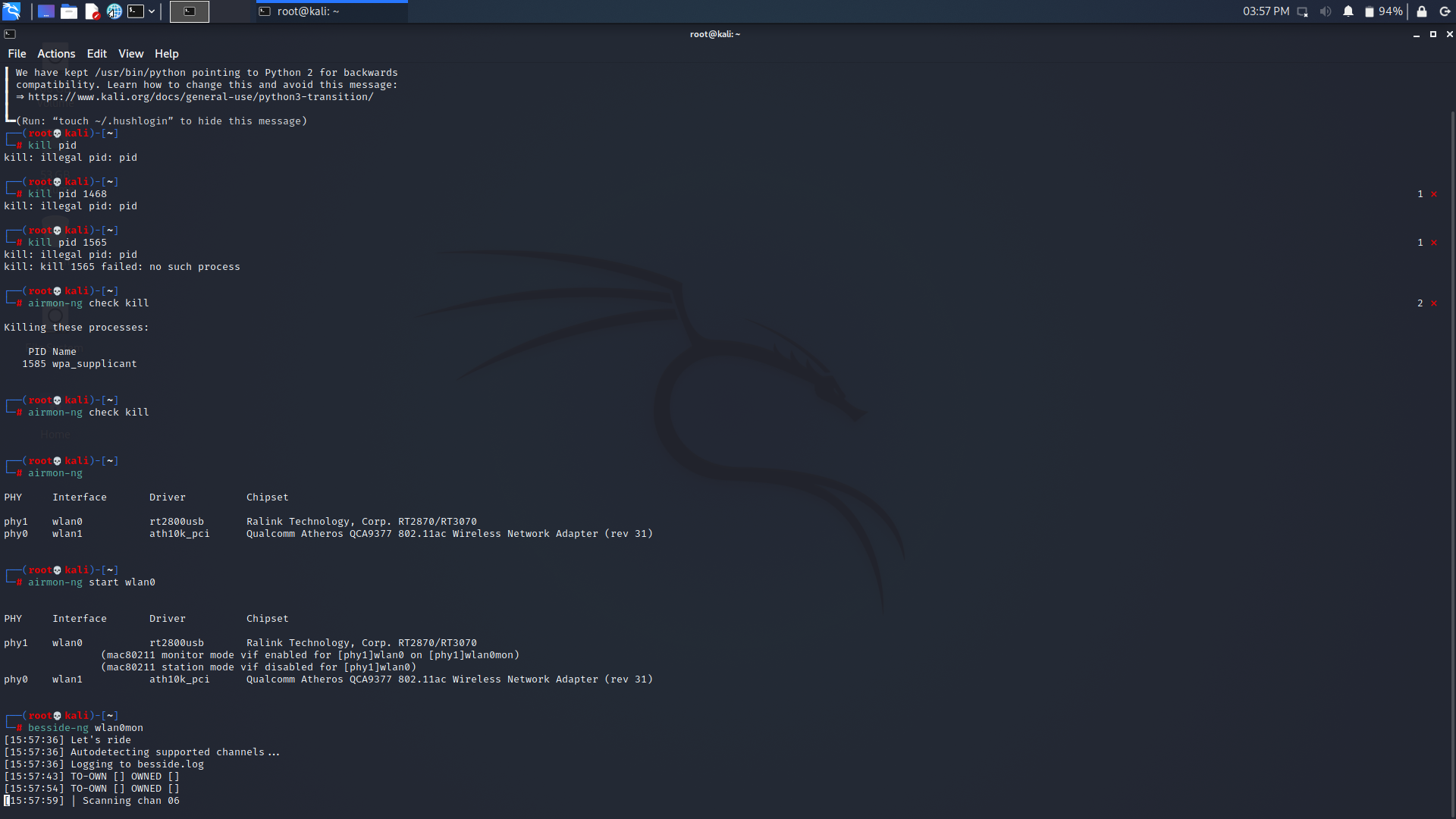The height and width of the screenshot is (819, 1456).
Task: Open the notifications bell
Action: tap(1348, 11)
